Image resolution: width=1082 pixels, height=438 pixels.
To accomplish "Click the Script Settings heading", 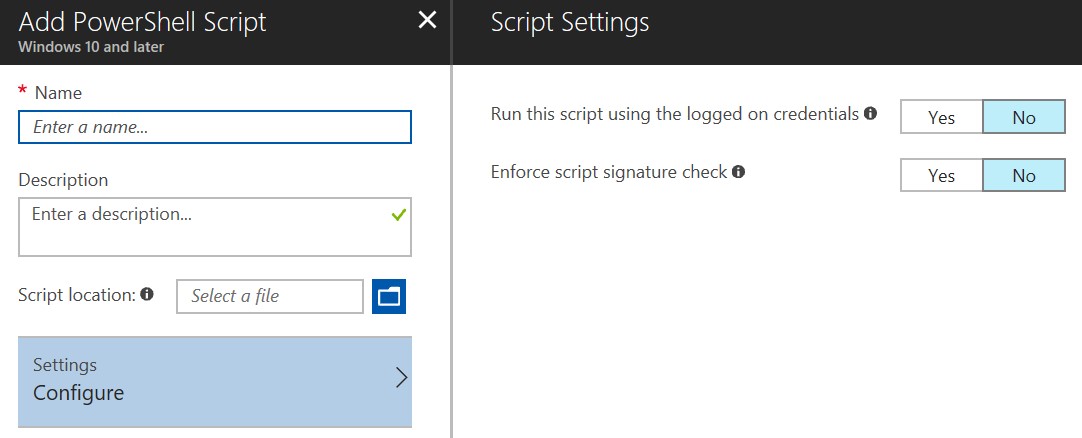I will pyautogui.click(x=570, y=22).
